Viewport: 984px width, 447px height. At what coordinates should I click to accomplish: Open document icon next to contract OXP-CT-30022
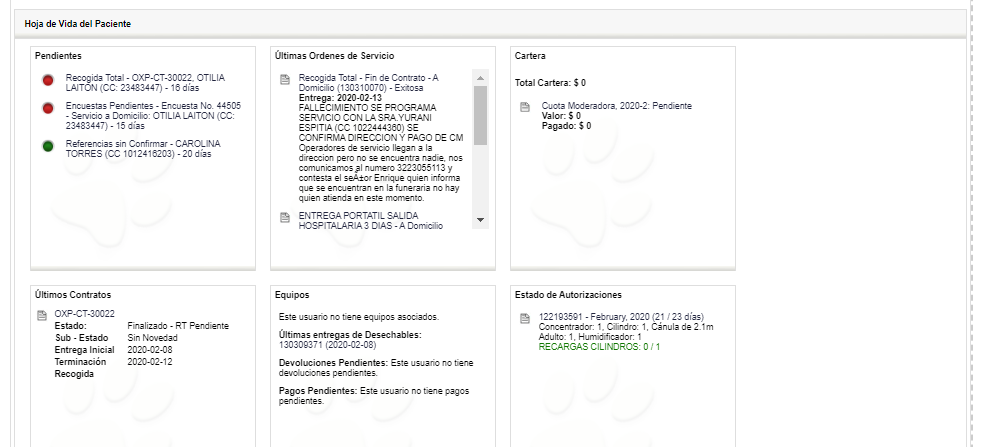point(42,315)
